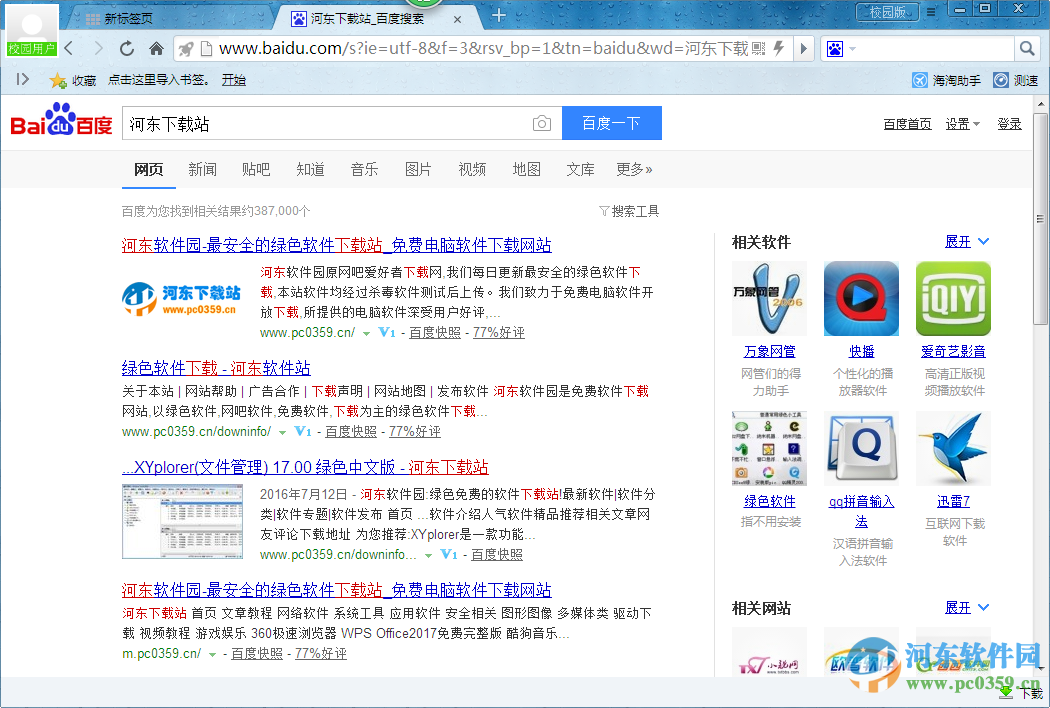Toggle the sidebar panel icon on bookmarks bar
Image resolution: width=1050 pixels, height=708 pixels.
[x=23, y=79]
